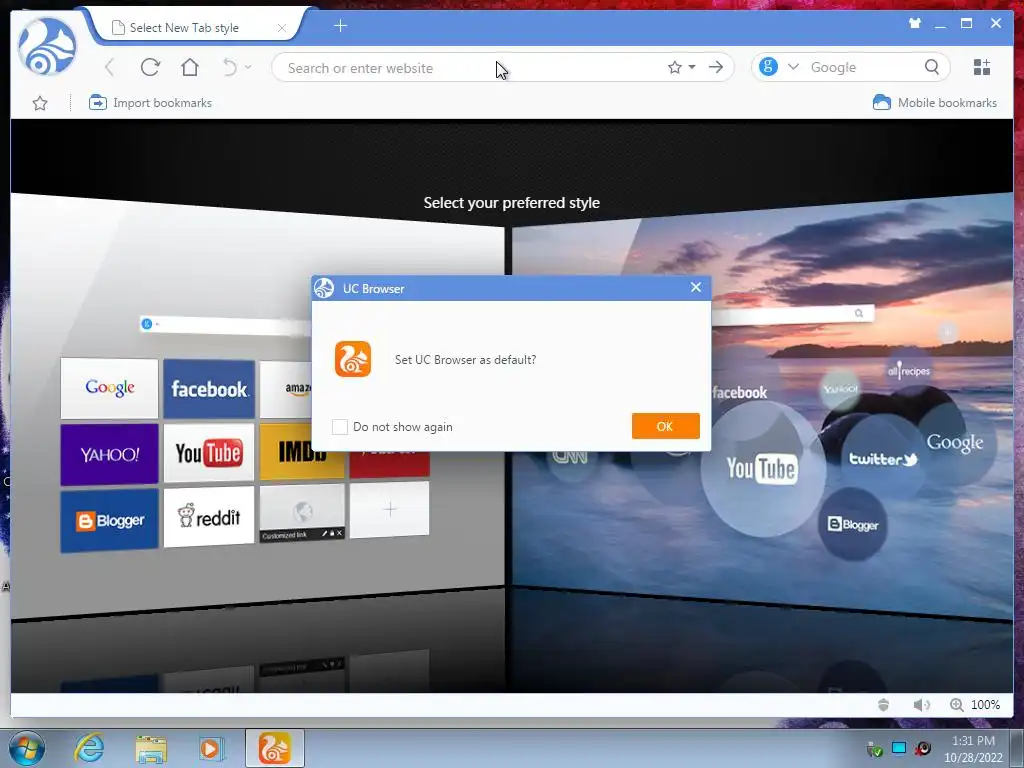Viewport: 1024px width, 768px height.
Task: Click the ad-block shield status icon
Action: 884,705
